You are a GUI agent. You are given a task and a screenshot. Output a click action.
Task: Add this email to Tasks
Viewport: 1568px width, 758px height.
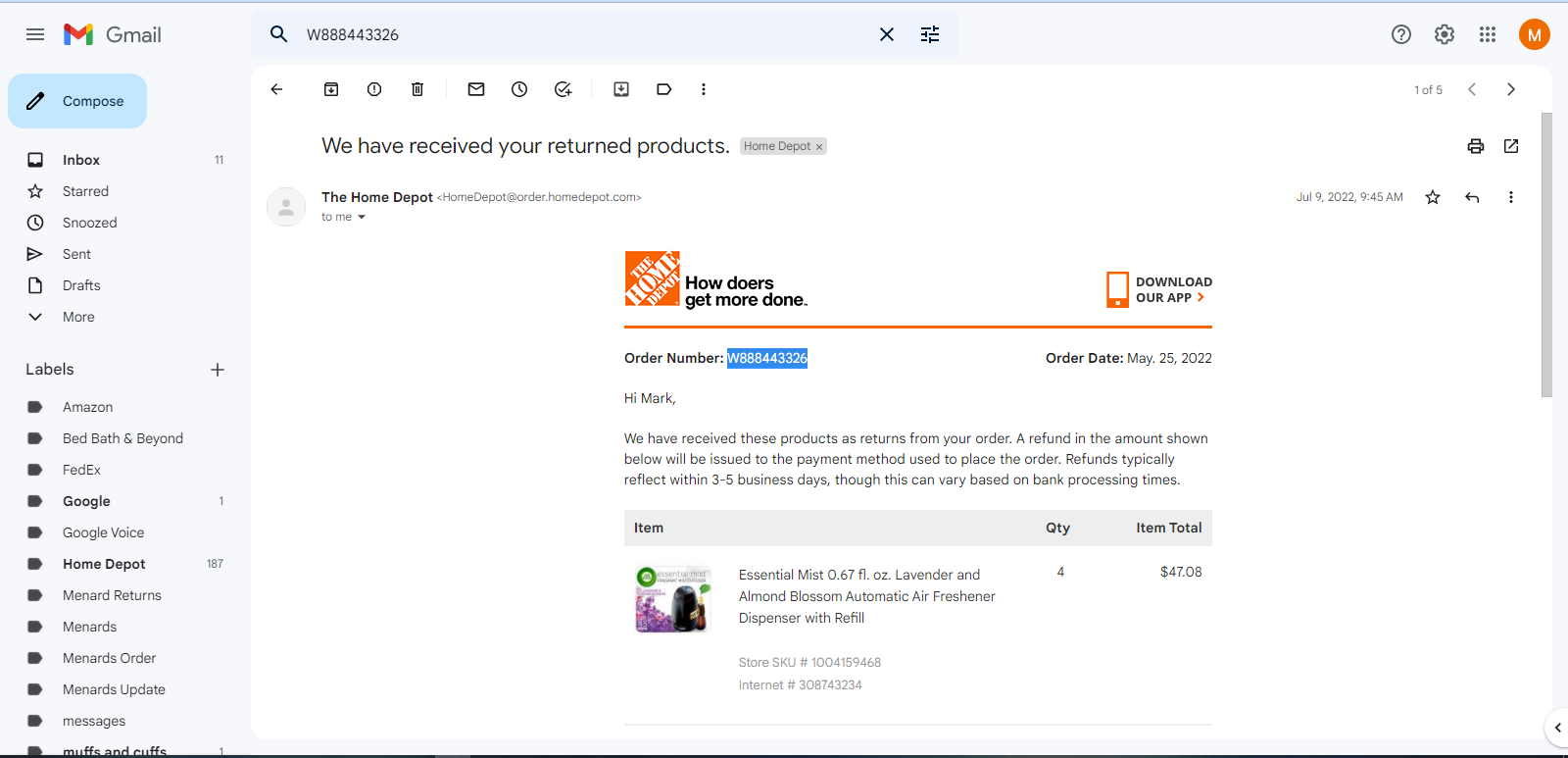click(563, 89)
